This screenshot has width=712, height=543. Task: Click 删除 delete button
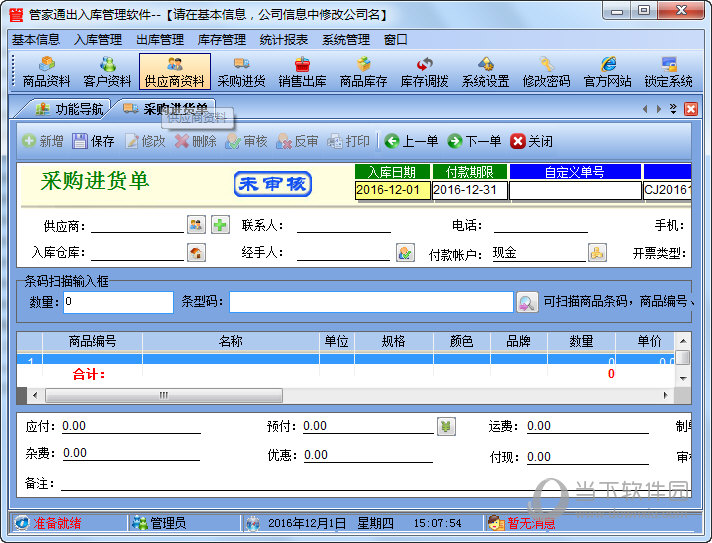pyautogui.click(x=196, y=141)
